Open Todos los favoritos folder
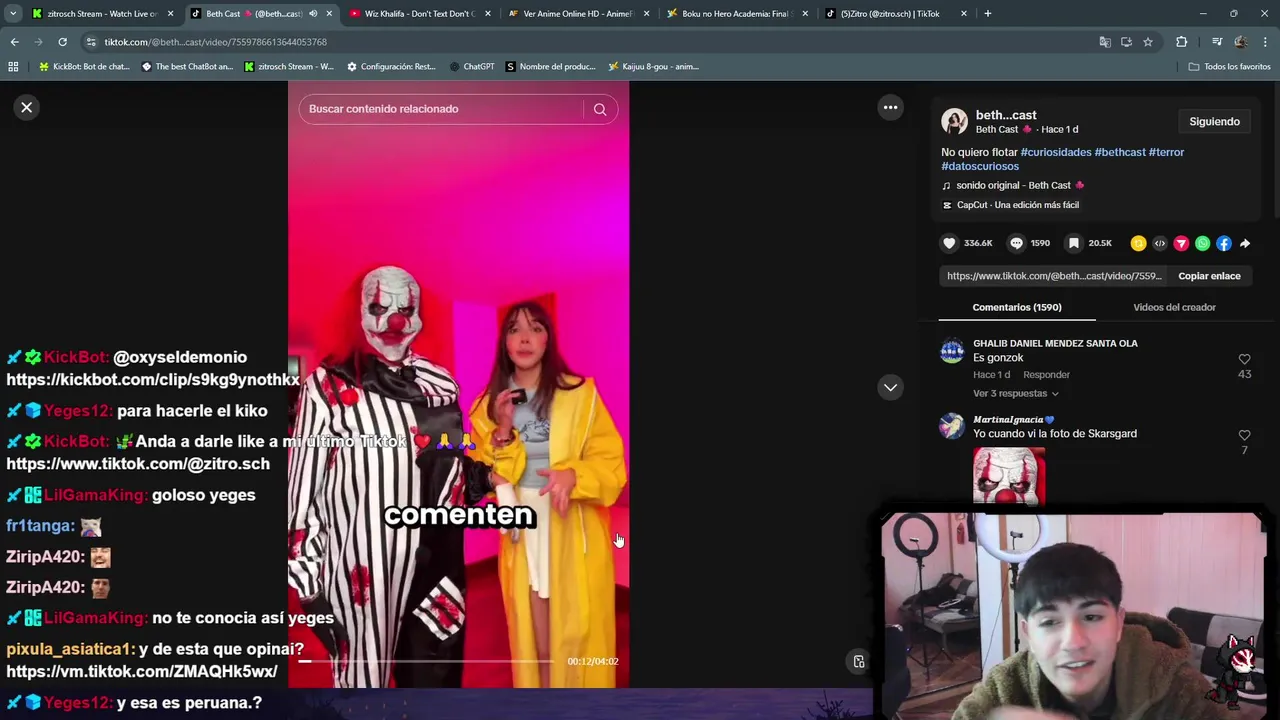The width and height of the screenshot is (1280, 720). coord(1229,66)
